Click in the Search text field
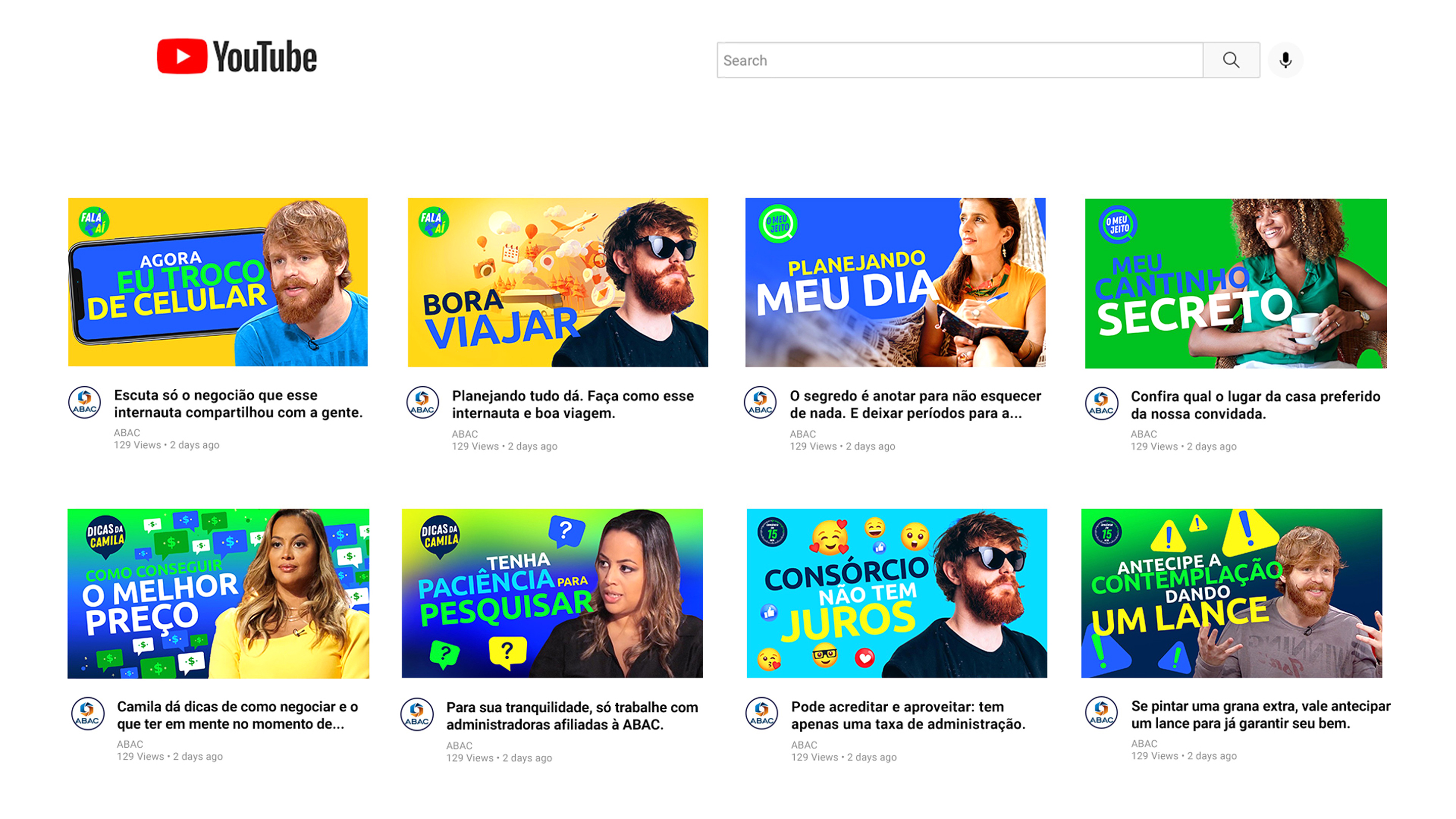Image resolution: width=1456 pixels, height=819 pixels. coord(959,60)
